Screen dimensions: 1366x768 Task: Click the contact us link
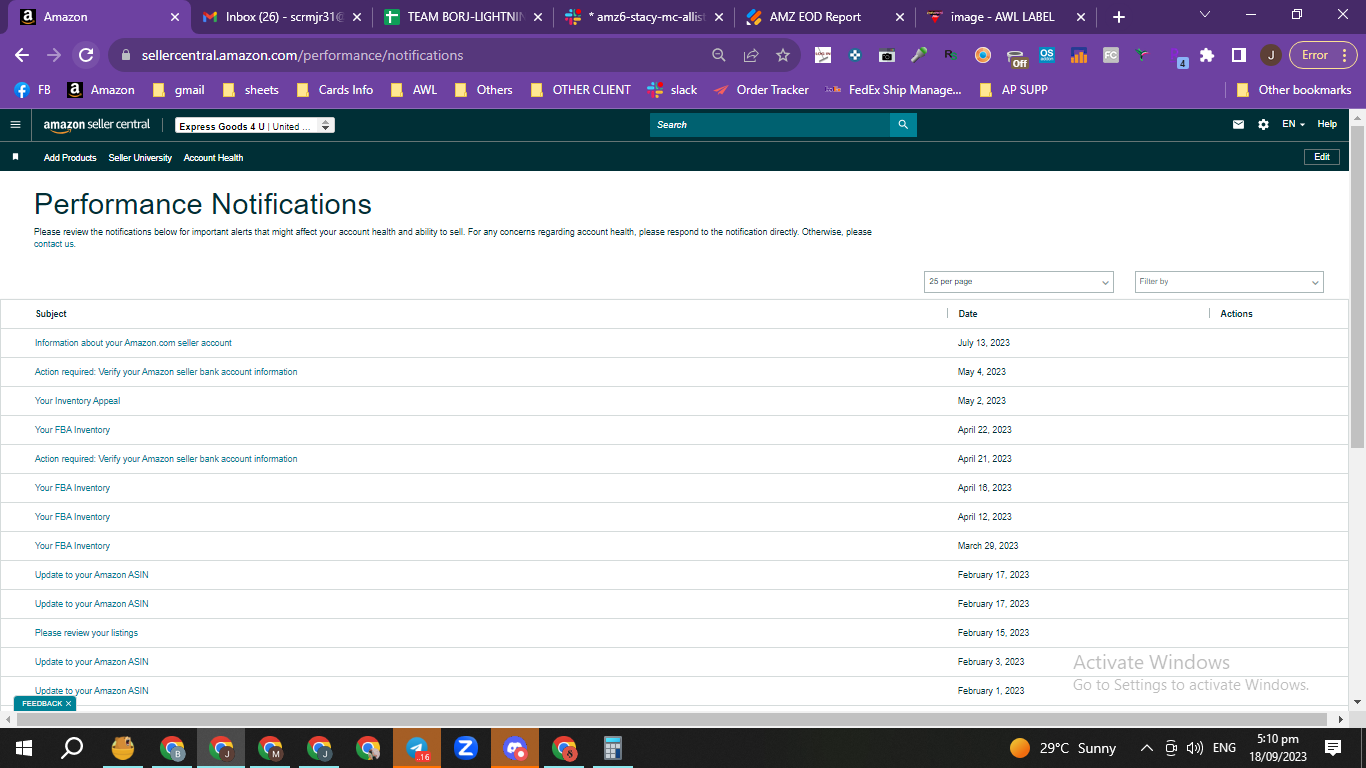click(x=54, y=244)
